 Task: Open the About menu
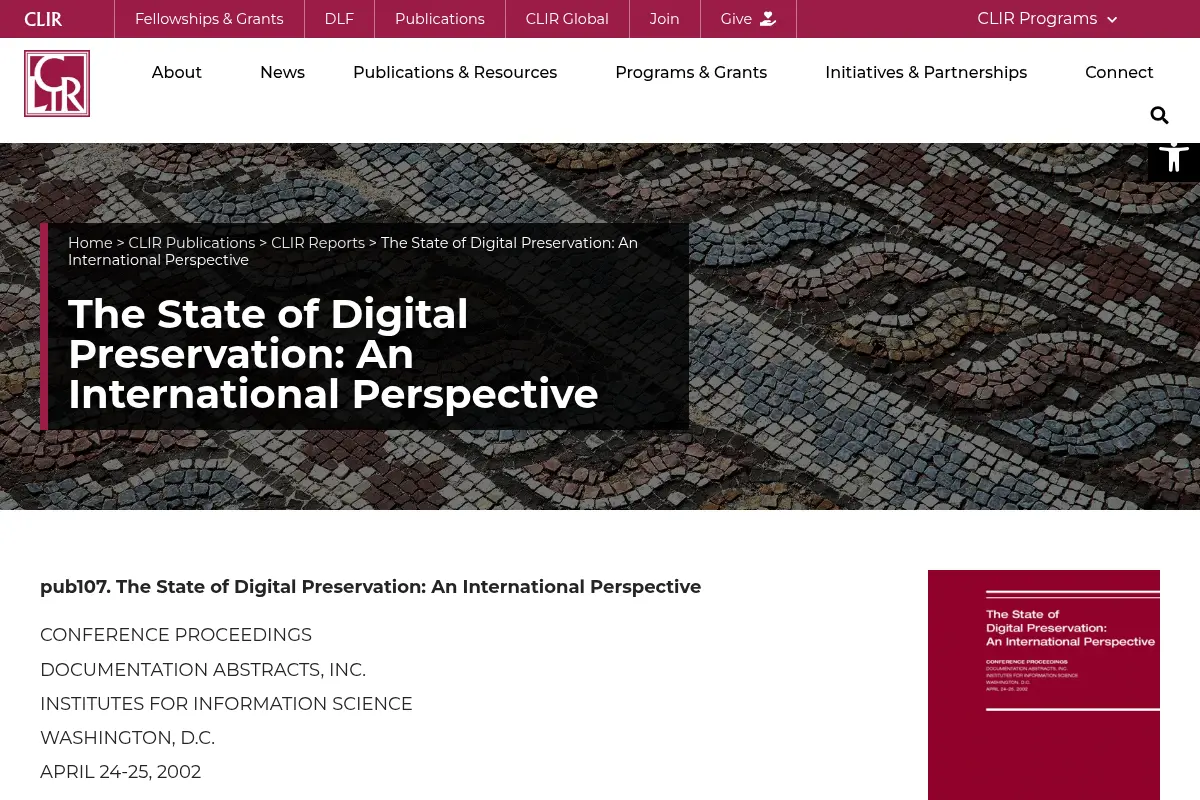click(177, 72)
